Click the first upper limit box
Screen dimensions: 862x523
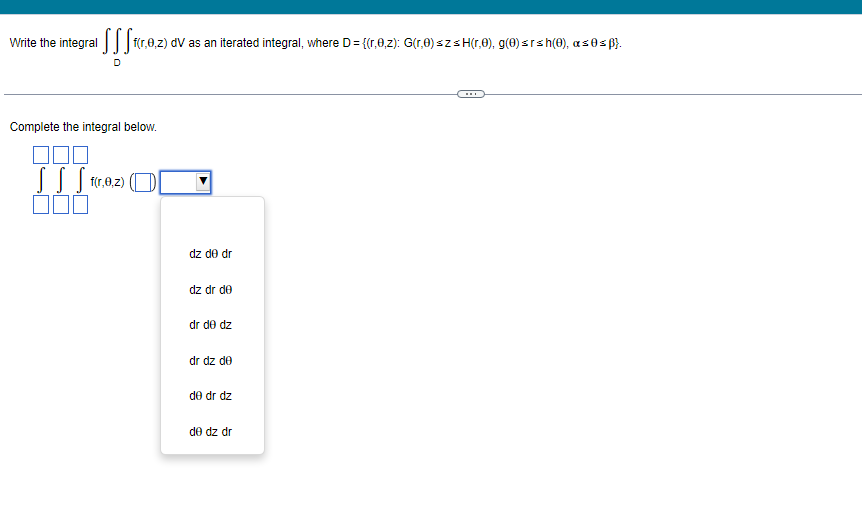pos(41,155)
